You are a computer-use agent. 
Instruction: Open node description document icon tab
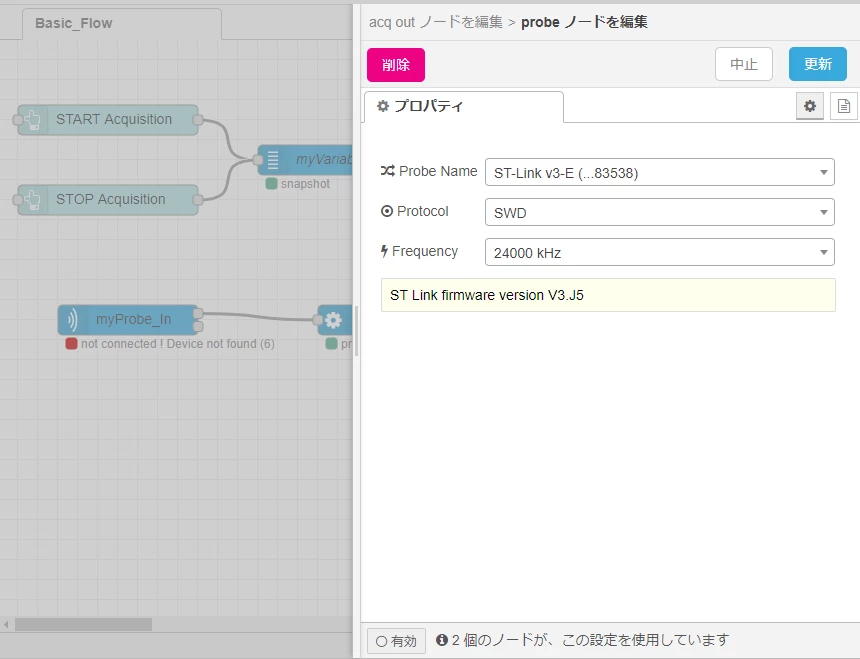[x=844, y=106]
